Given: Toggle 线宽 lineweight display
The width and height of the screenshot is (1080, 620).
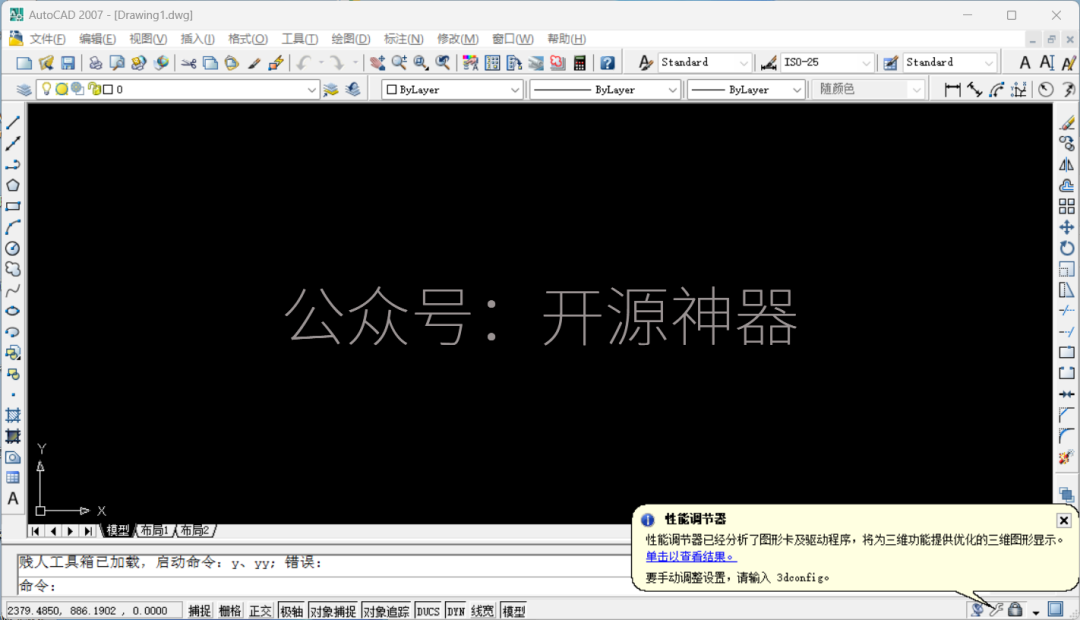Looking at the screenshot, I should coord(482,611).
